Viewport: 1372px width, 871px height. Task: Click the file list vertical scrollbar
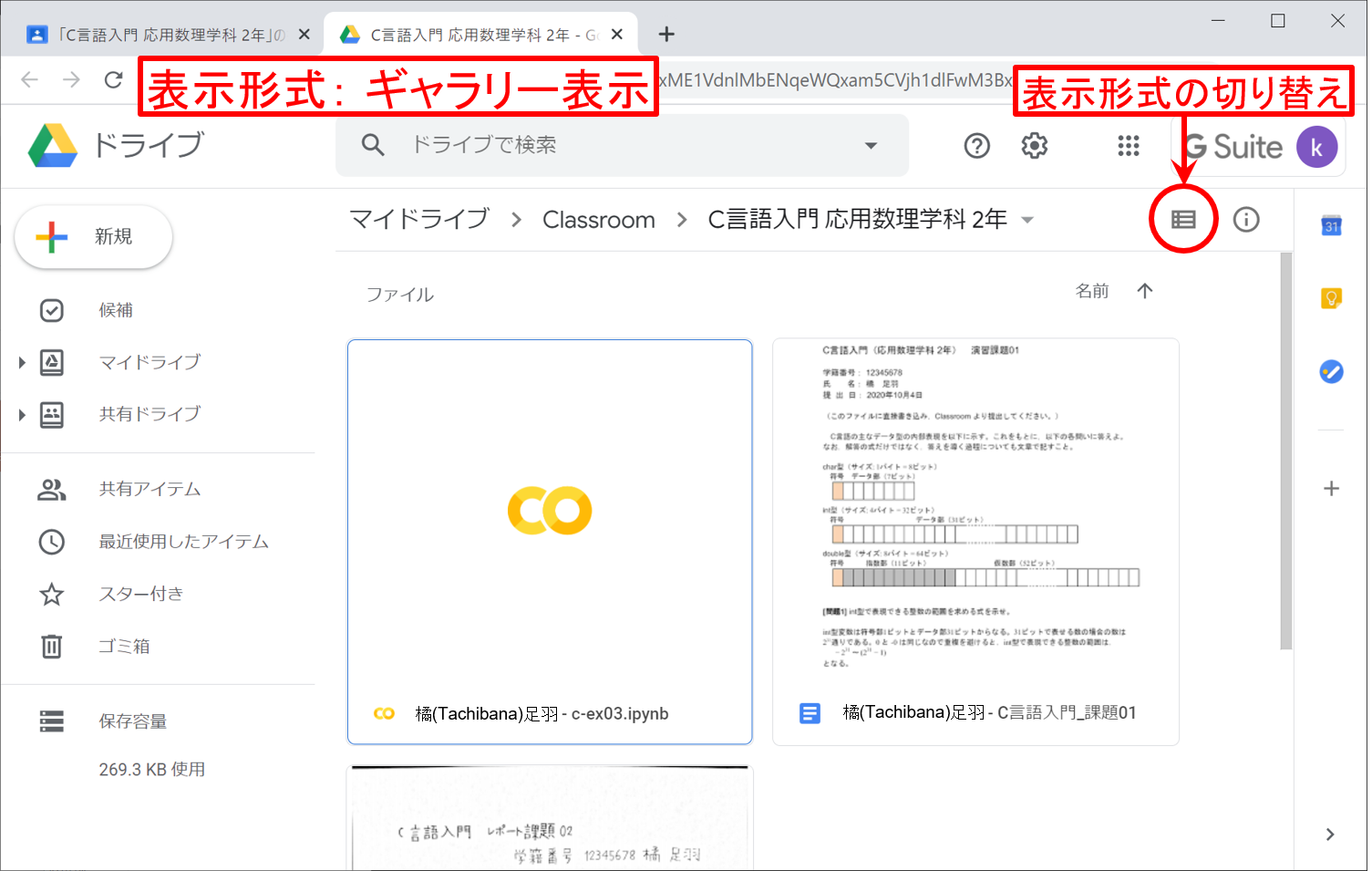(x=1286, y=451)
